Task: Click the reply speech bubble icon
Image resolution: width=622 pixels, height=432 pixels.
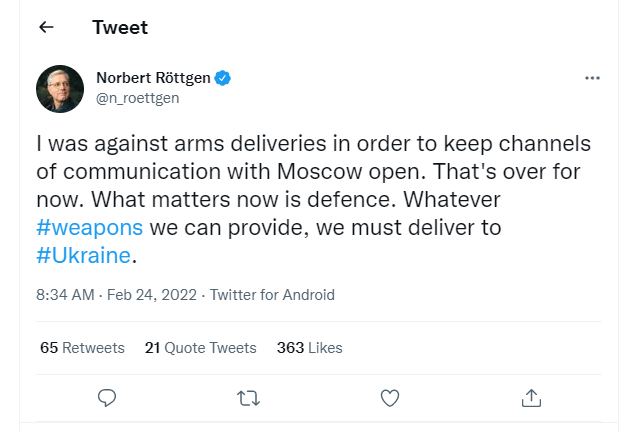Action: coord(108,398)
